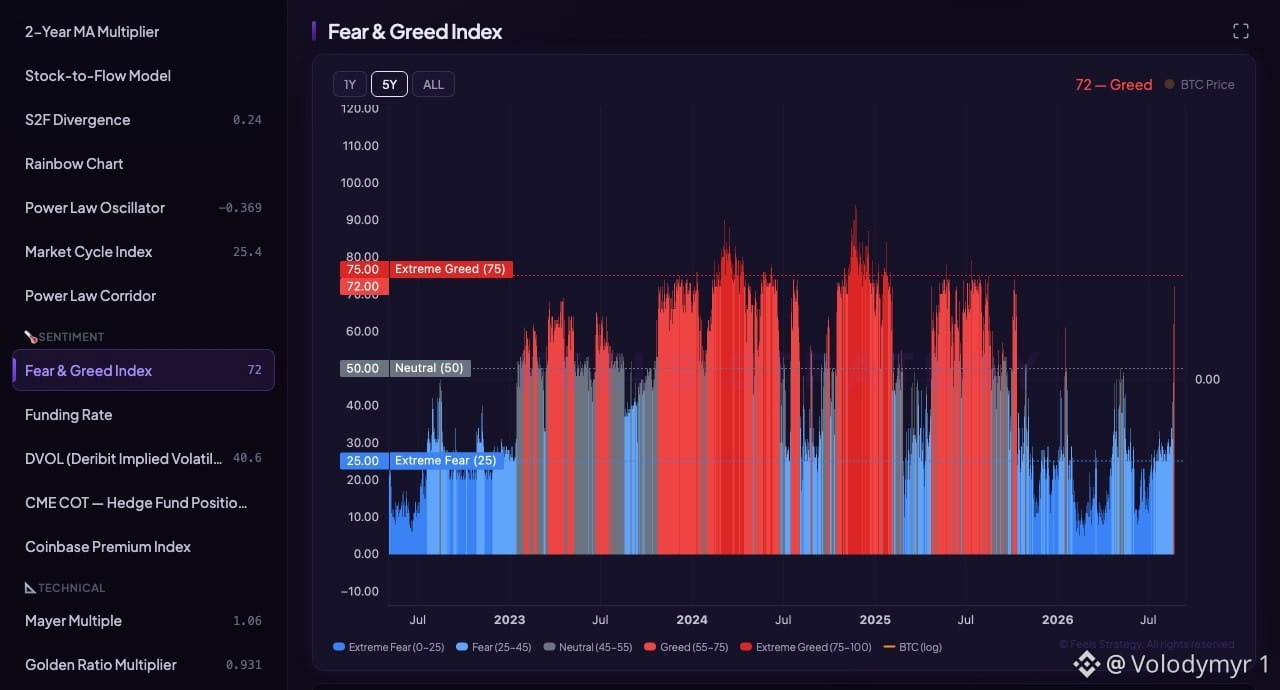This screenshot has width=1280, height=690.
Task: Click the TECHNICAL section icon
Action: pos(30,588)
